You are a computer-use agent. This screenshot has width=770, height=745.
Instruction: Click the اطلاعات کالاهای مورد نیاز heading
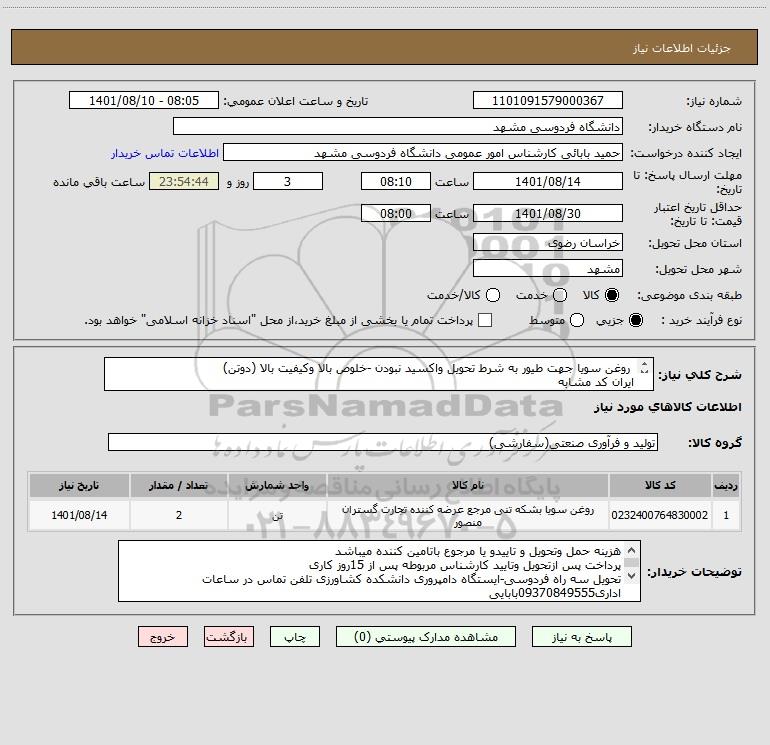tap(667, 407)
